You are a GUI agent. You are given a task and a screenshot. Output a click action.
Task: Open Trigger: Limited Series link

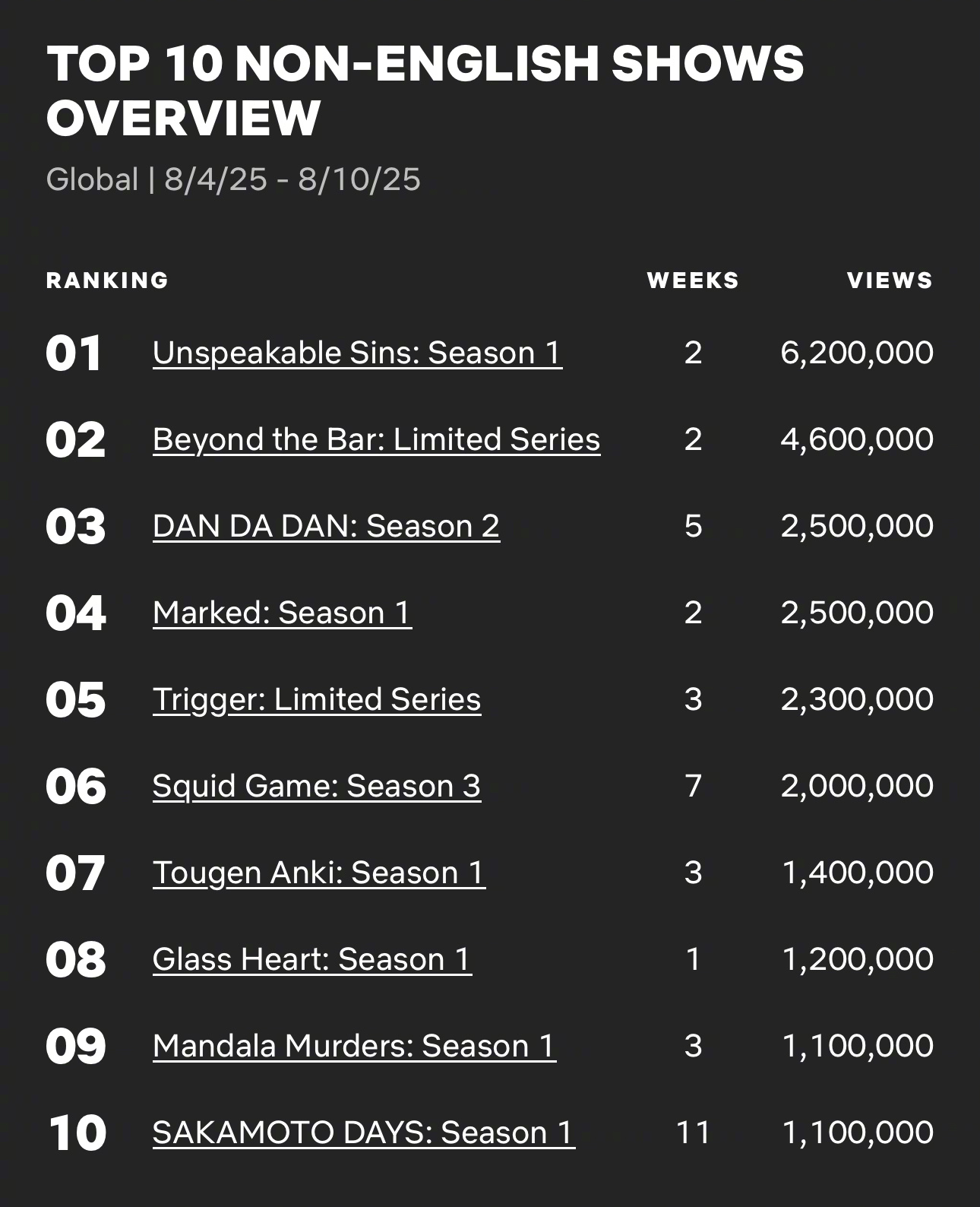click(316, 700)
